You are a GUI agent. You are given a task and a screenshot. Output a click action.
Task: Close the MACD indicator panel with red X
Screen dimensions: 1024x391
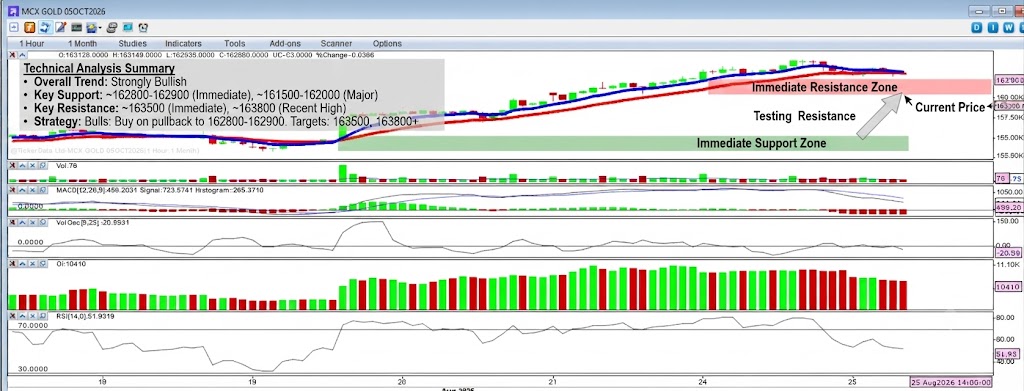(x=12, y=189)
